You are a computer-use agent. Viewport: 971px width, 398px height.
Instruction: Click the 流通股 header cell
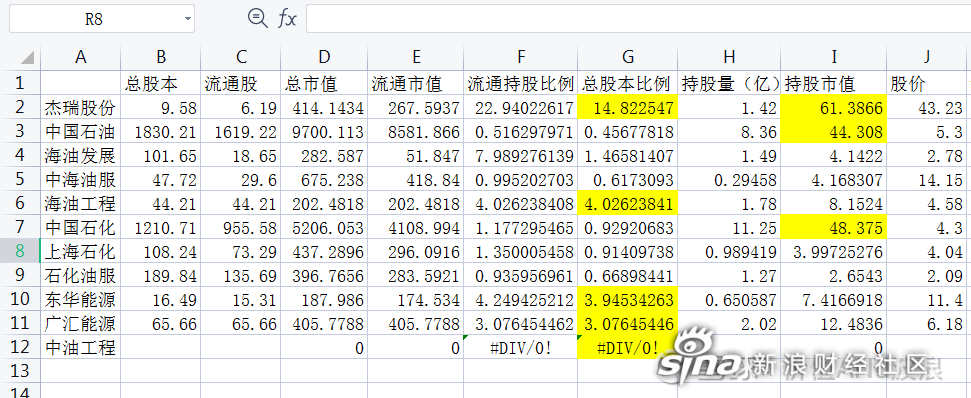(241, 83)
